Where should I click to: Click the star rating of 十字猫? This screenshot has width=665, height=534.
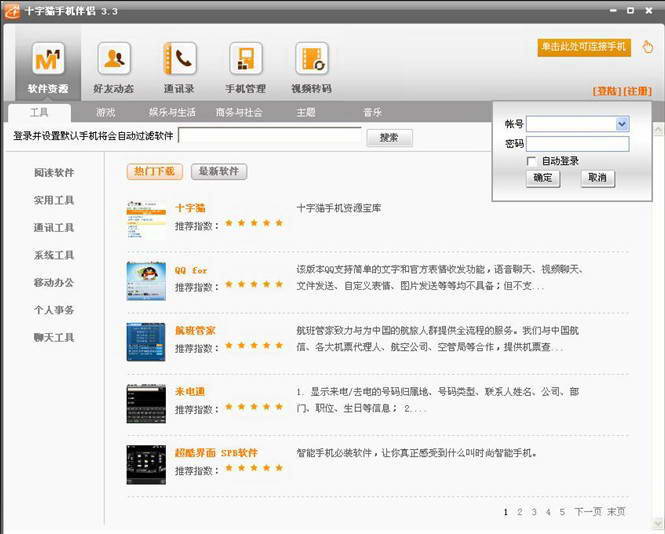pos(254,223)
